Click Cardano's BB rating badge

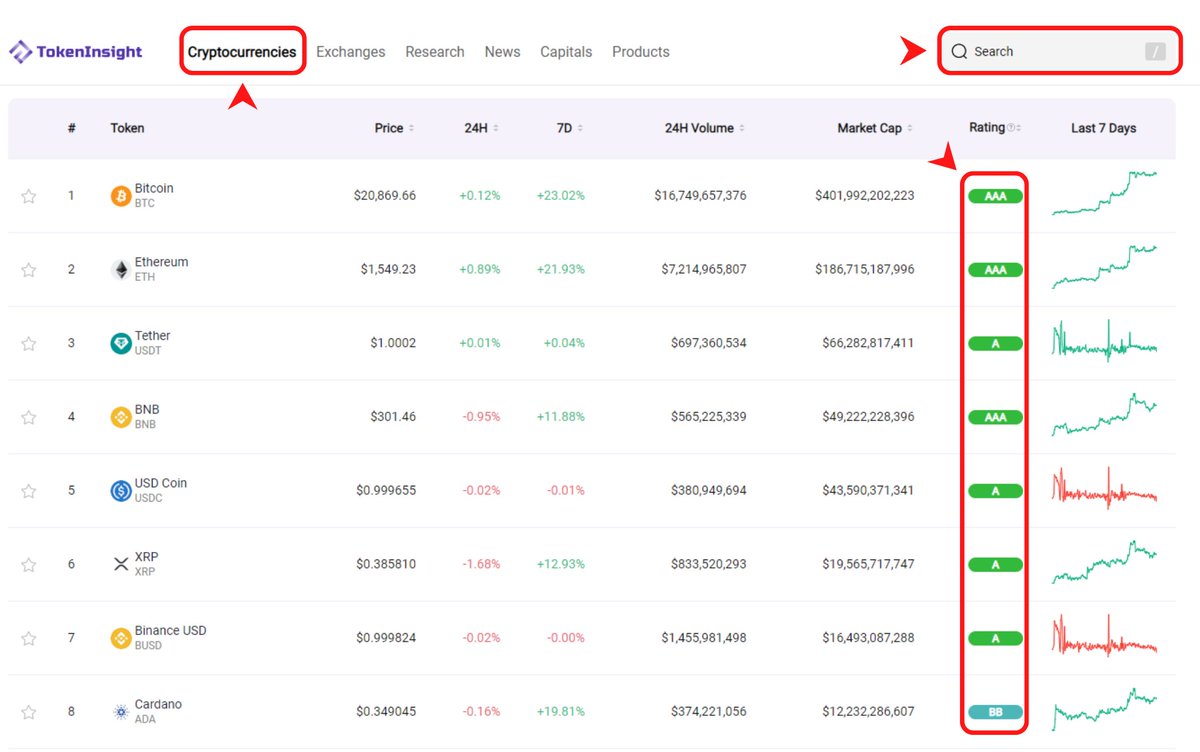(995, 712)
